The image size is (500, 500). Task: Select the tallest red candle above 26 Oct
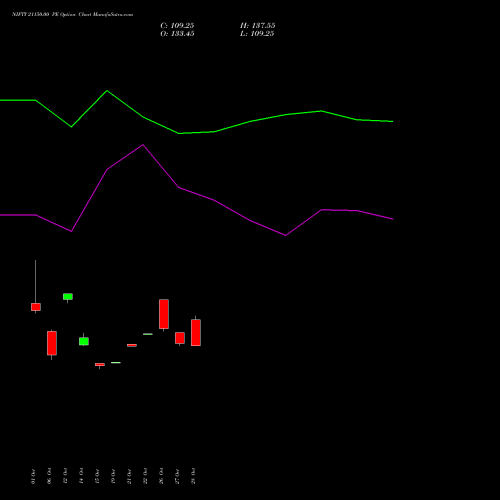pos(164,314)
